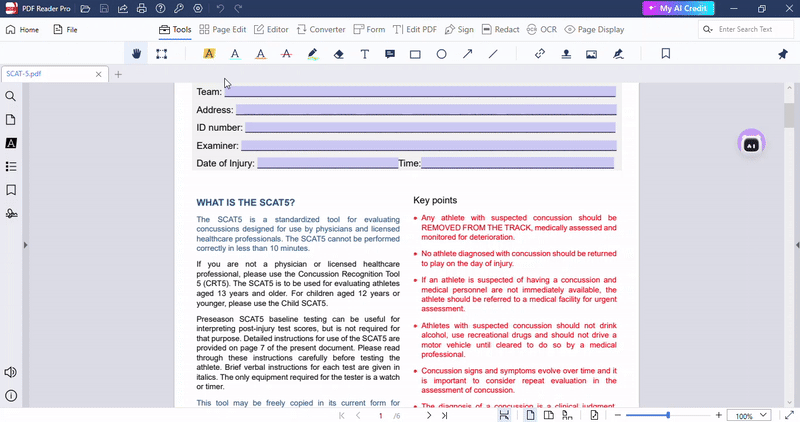The height and width of the screenshot is (422, 800).
Task: Go to the next page
Action: tap(429, 415)
